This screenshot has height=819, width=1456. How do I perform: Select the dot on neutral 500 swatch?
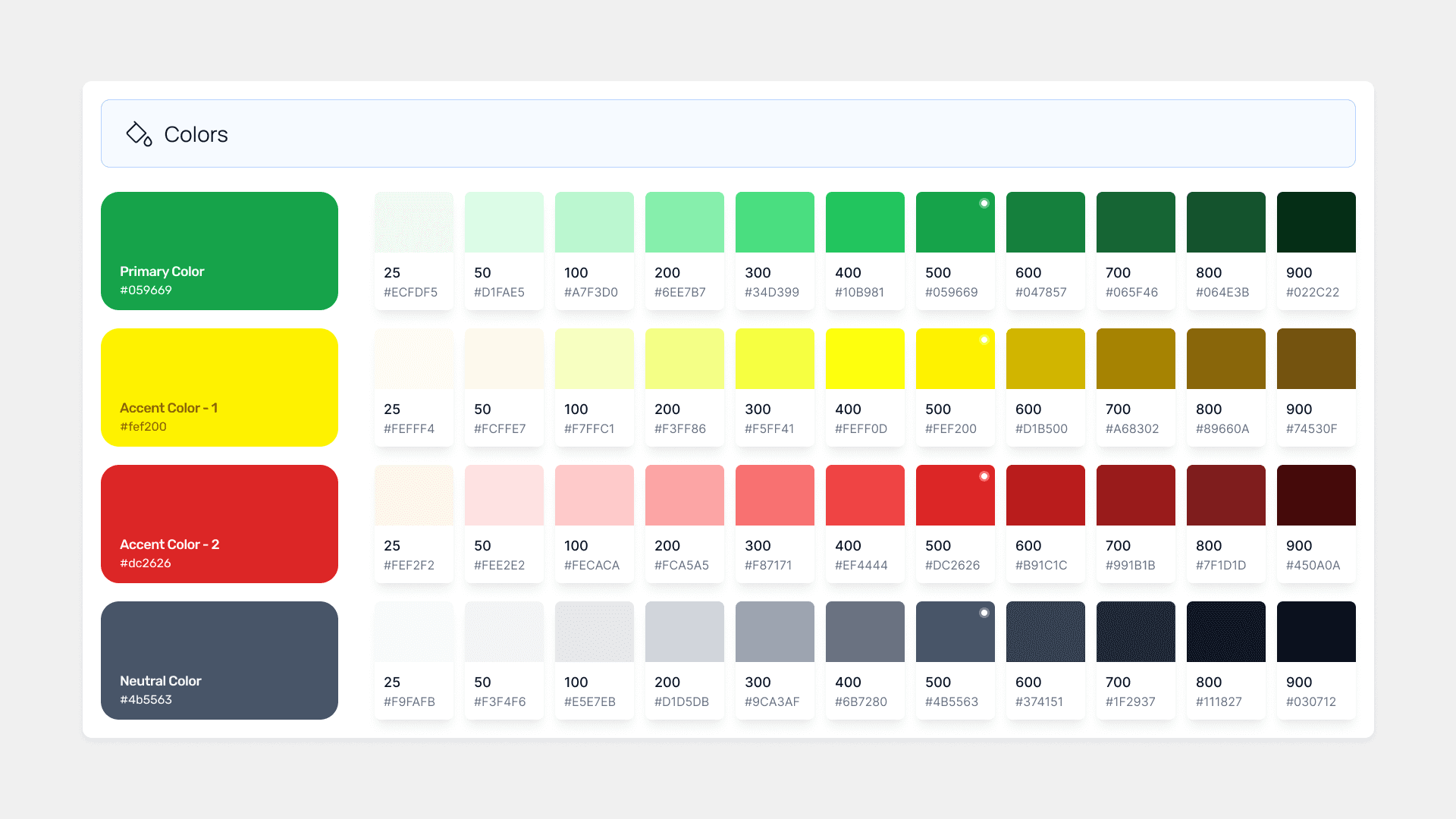coord(984,613)
